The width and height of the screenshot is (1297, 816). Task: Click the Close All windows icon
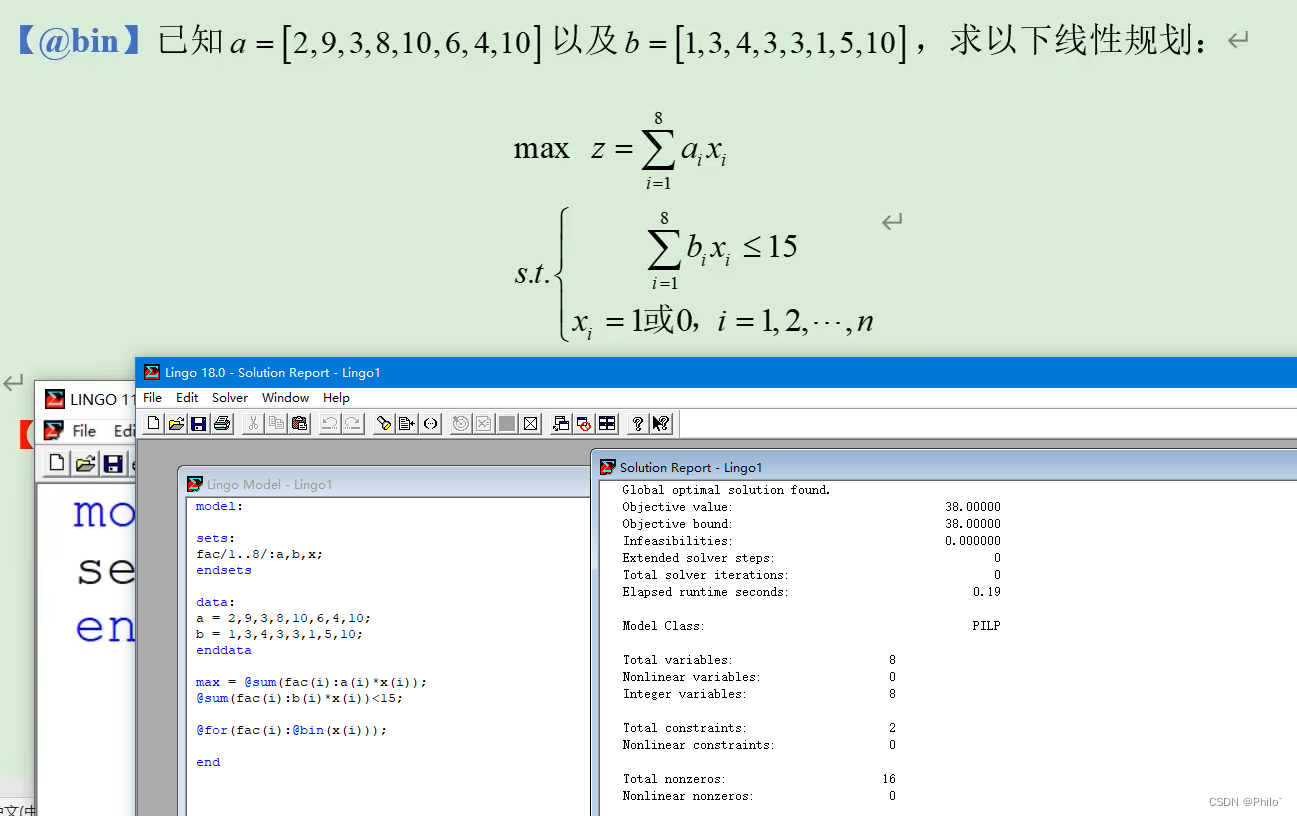click(x=584, y=424)
